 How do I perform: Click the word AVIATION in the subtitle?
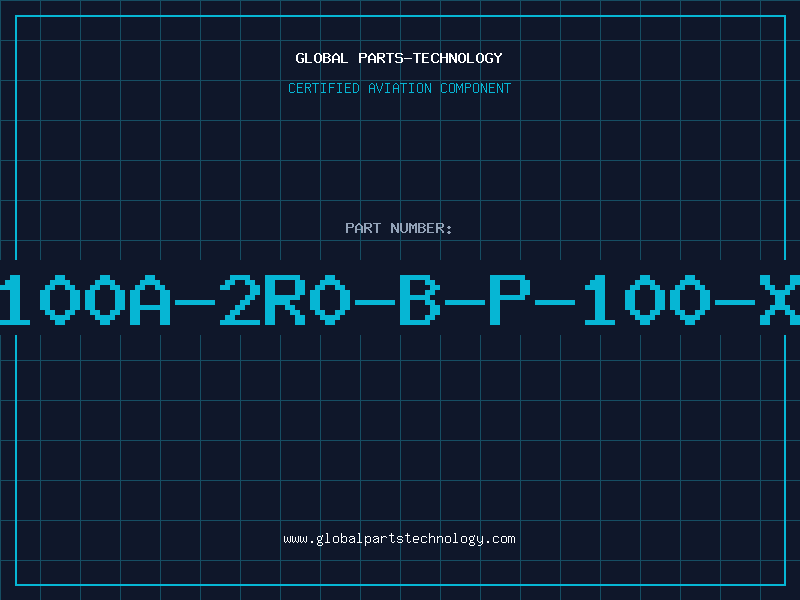[400, 88]
